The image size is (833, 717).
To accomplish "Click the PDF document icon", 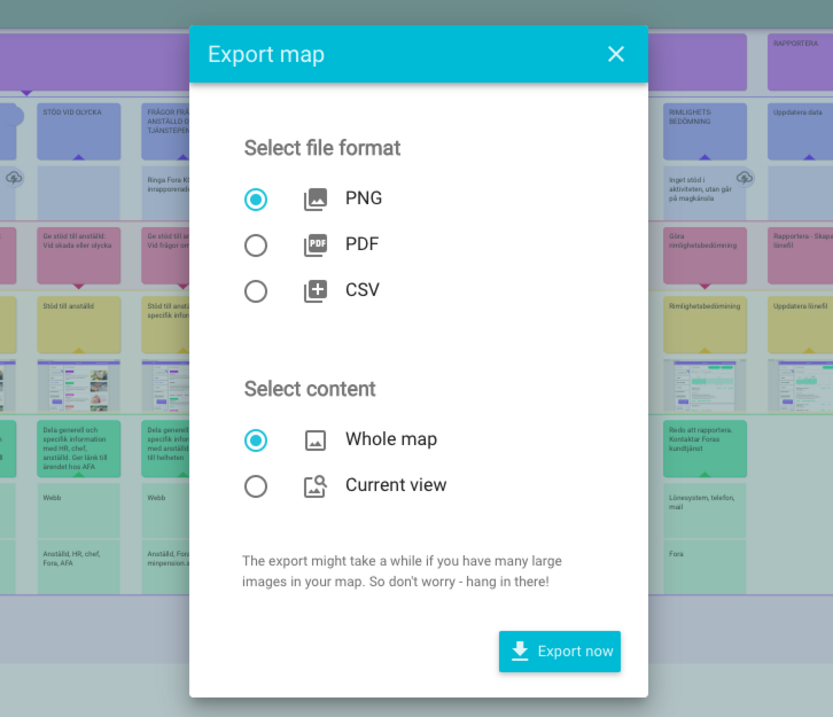I will coord(315,245).
